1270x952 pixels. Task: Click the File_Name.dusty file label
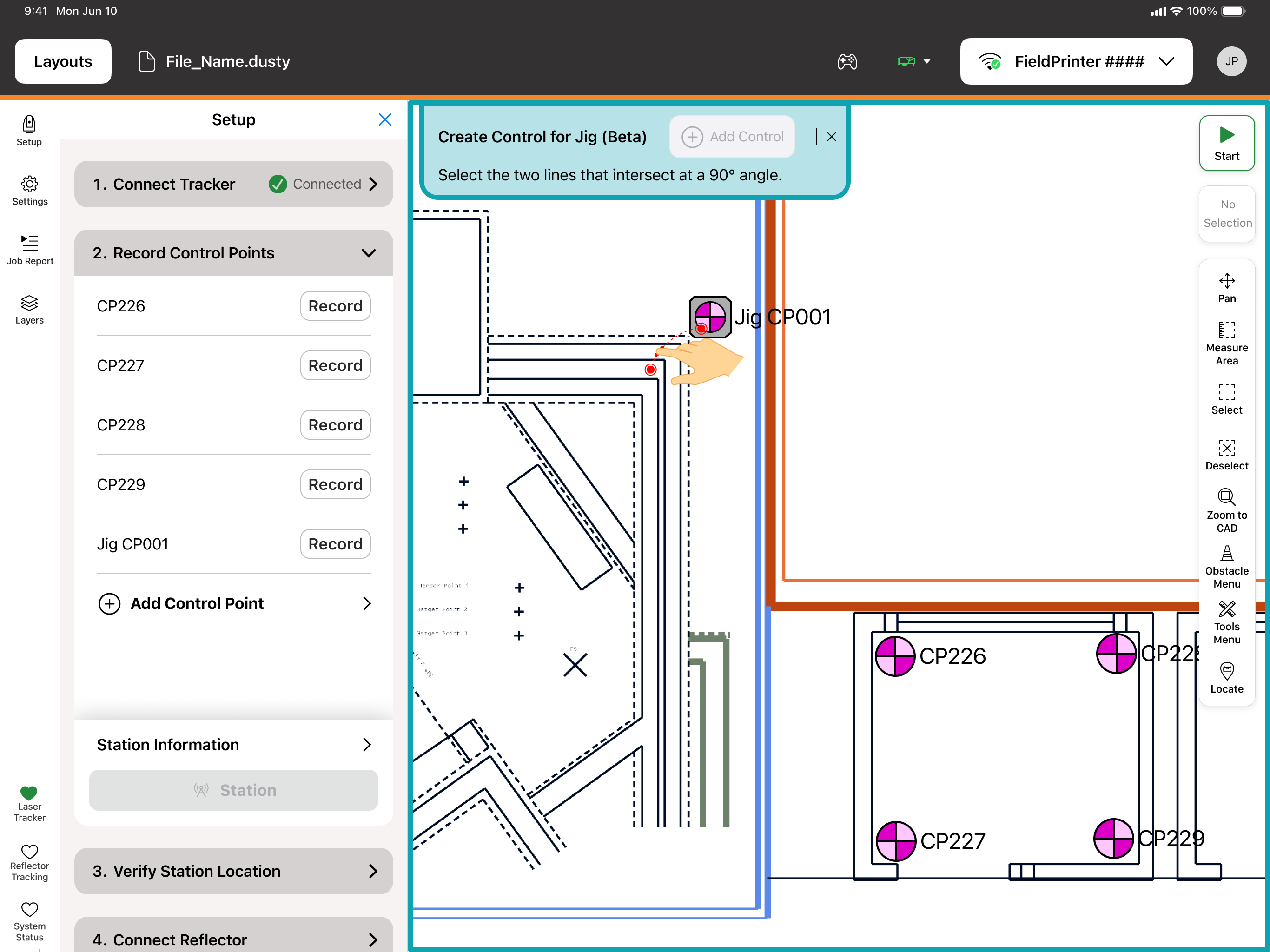[x=213, y=61]
